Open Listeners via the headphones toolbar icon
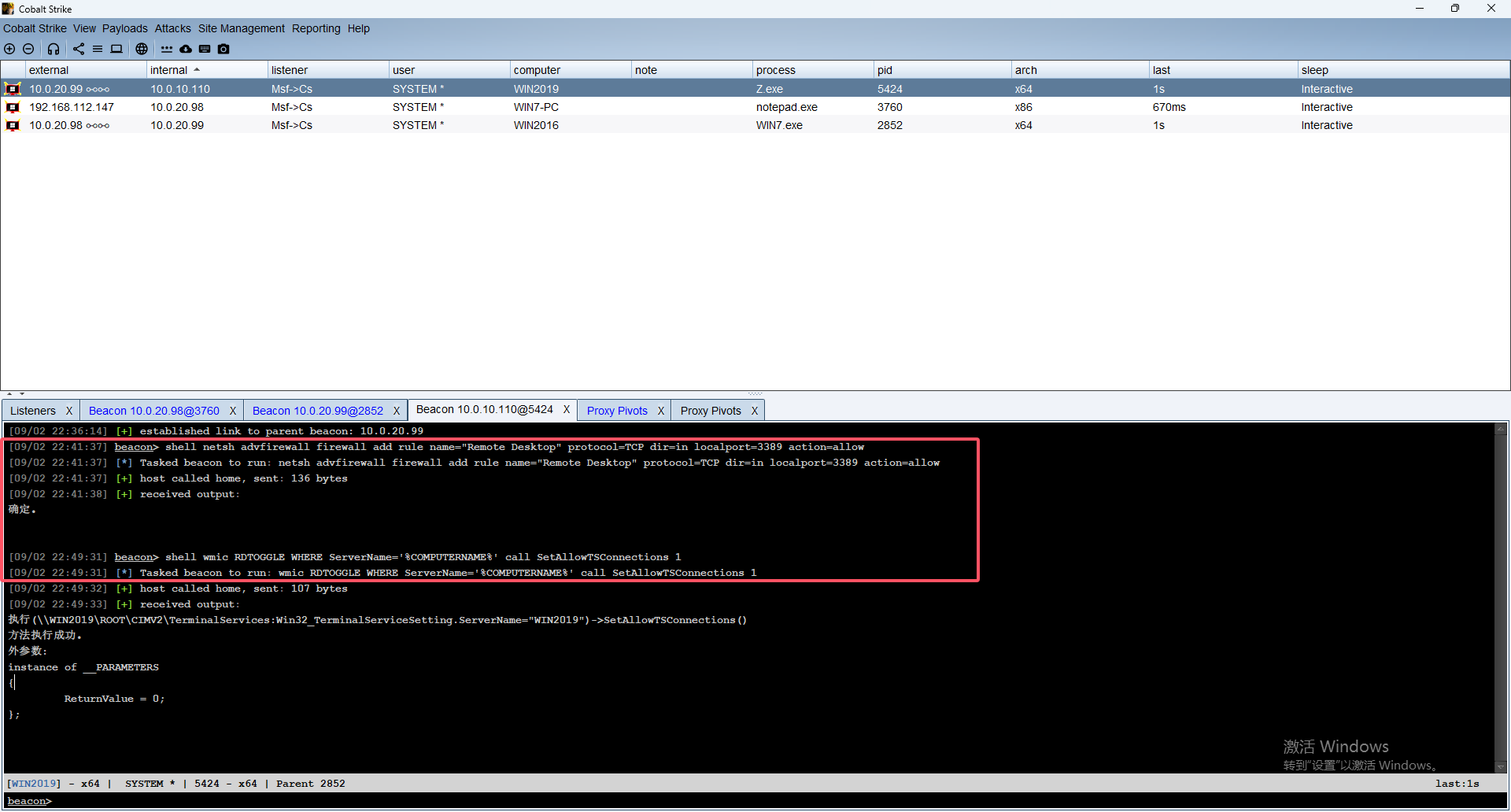This screenshot has height=812, width=1511. pyautogui.click(x=54, y=49)
